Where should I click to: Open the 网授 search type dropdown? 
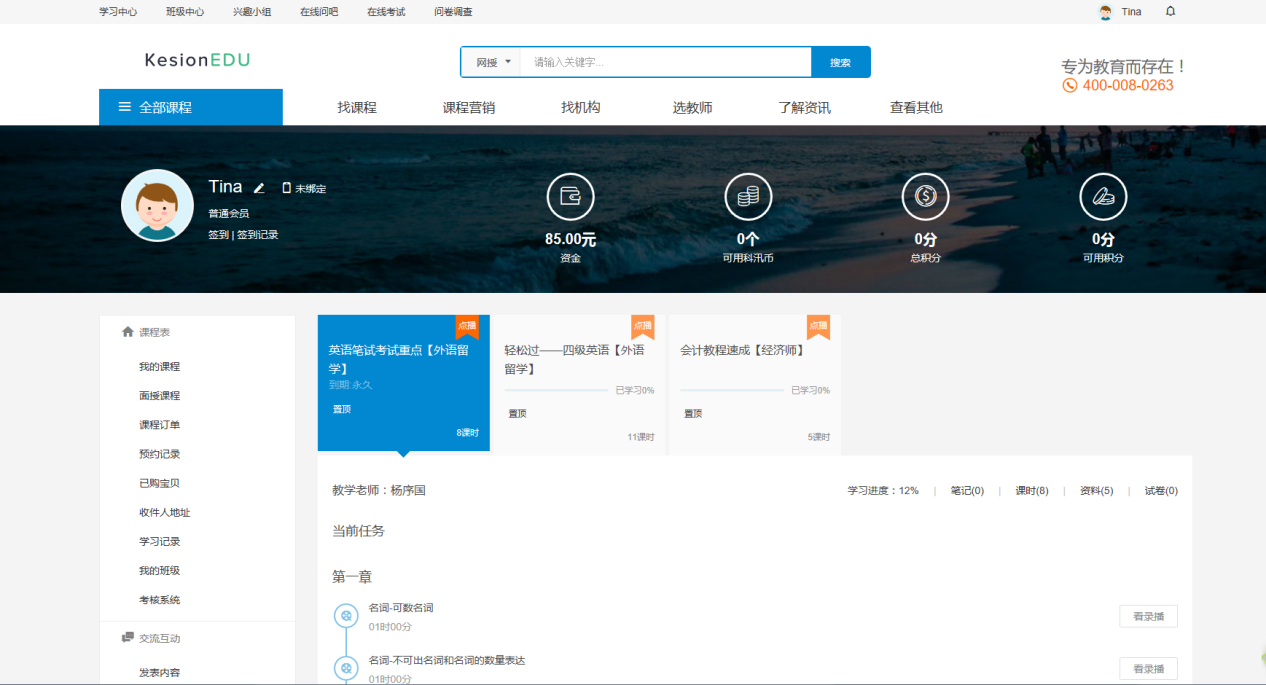(x=492, y=62)
